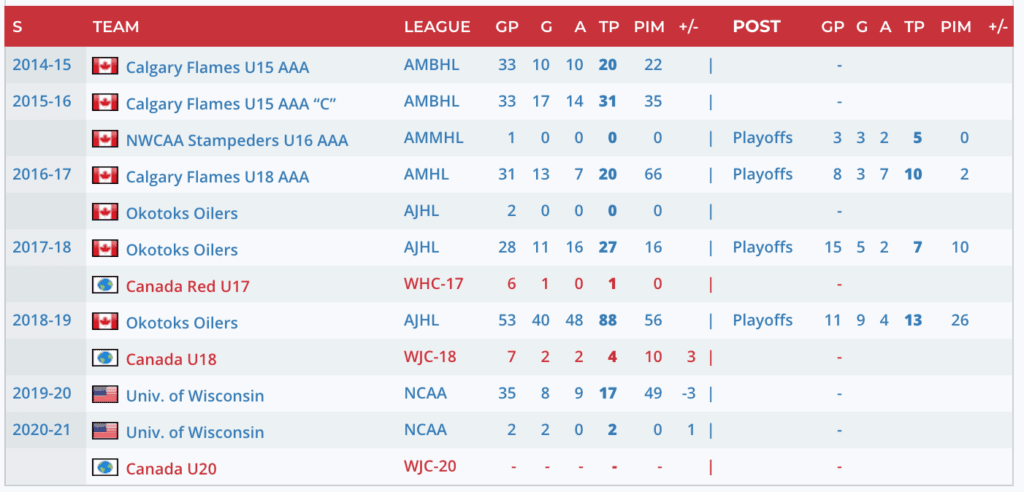This screenshot has height=492, width=1024.
Task: Click globe icon beside Canada Red U17
Action: [x=105, y=285]
